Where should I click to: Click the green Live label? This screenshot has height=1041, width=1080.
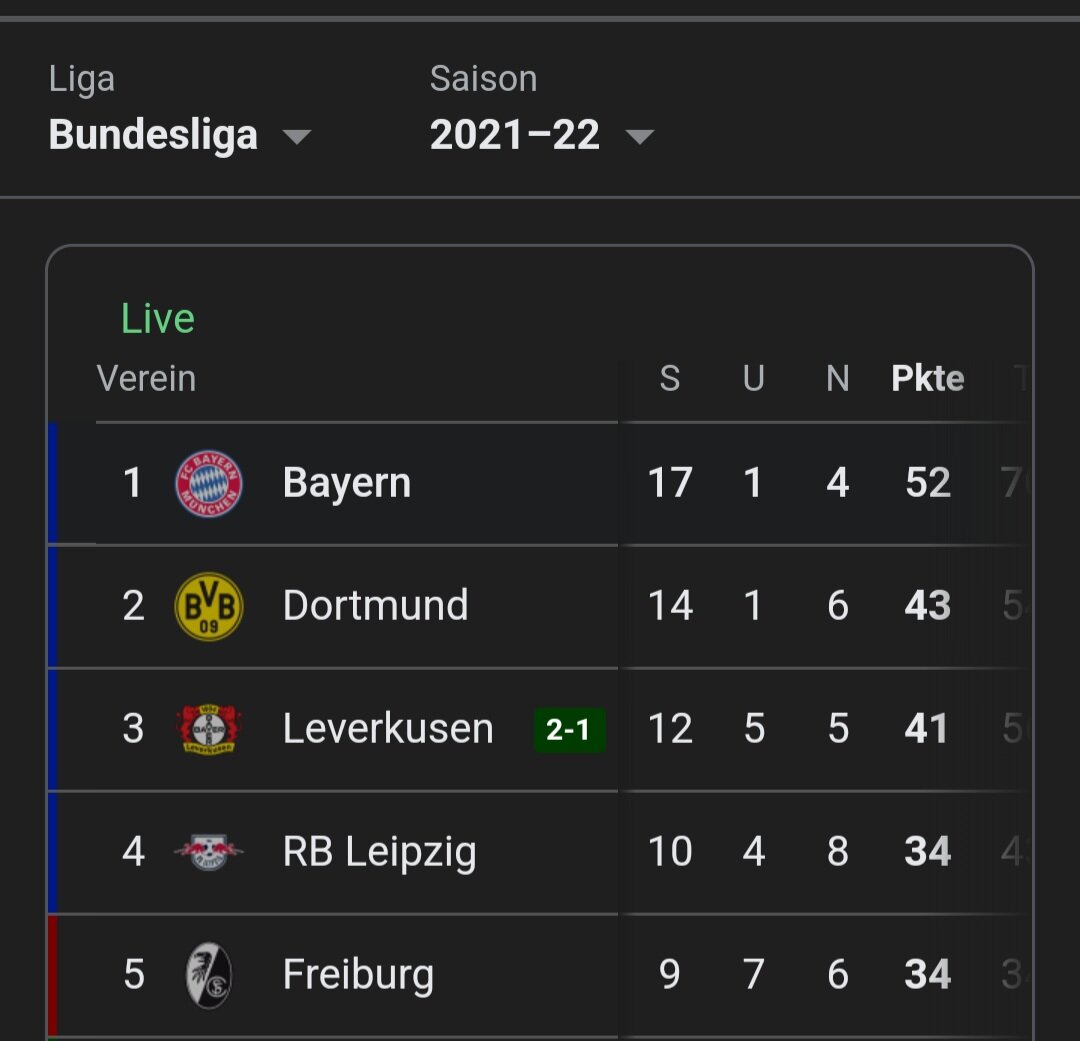(158, 318)
